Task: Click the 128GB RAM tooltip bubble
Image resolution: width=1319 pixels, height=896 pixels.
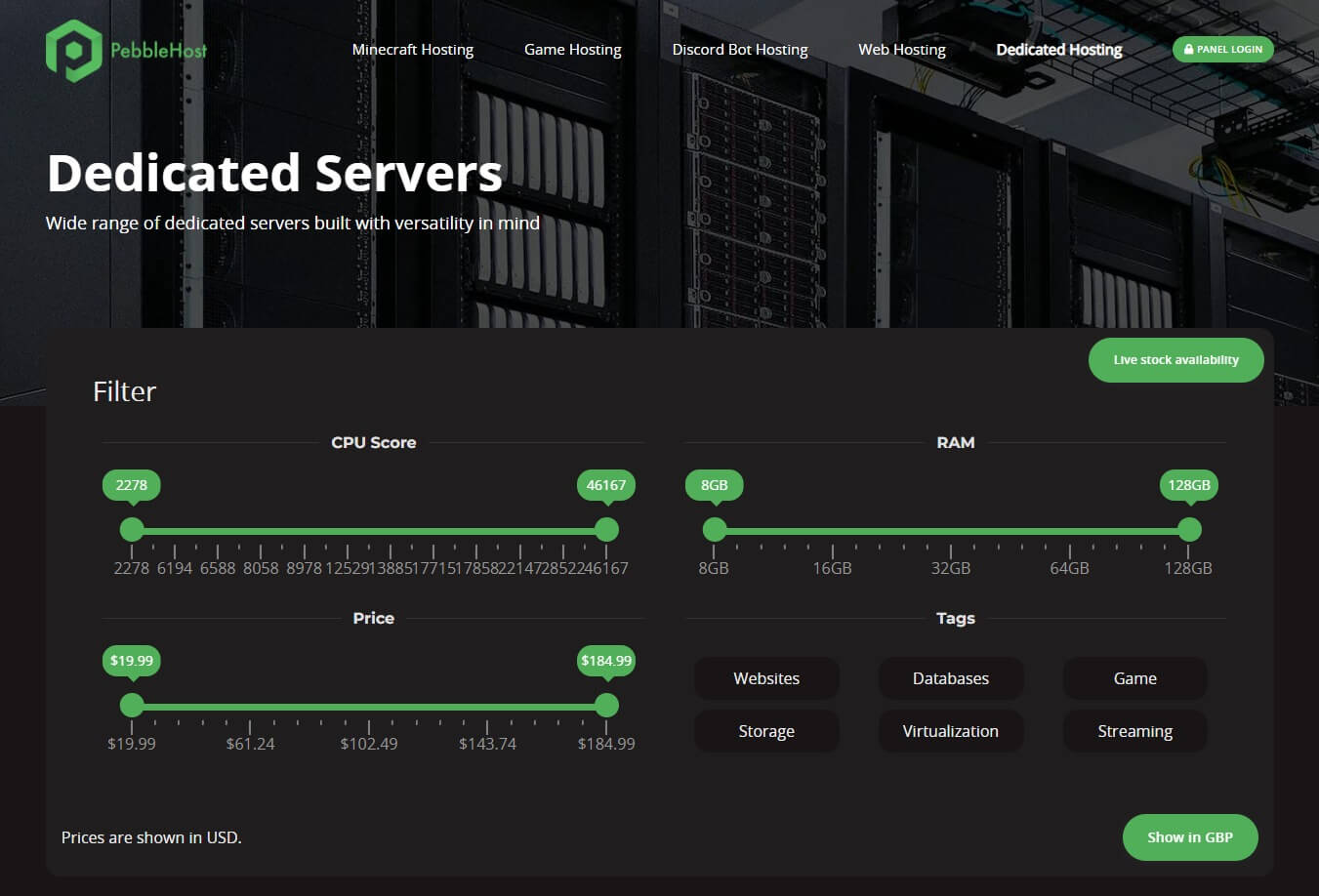Action: click(x=1189, y=485)
